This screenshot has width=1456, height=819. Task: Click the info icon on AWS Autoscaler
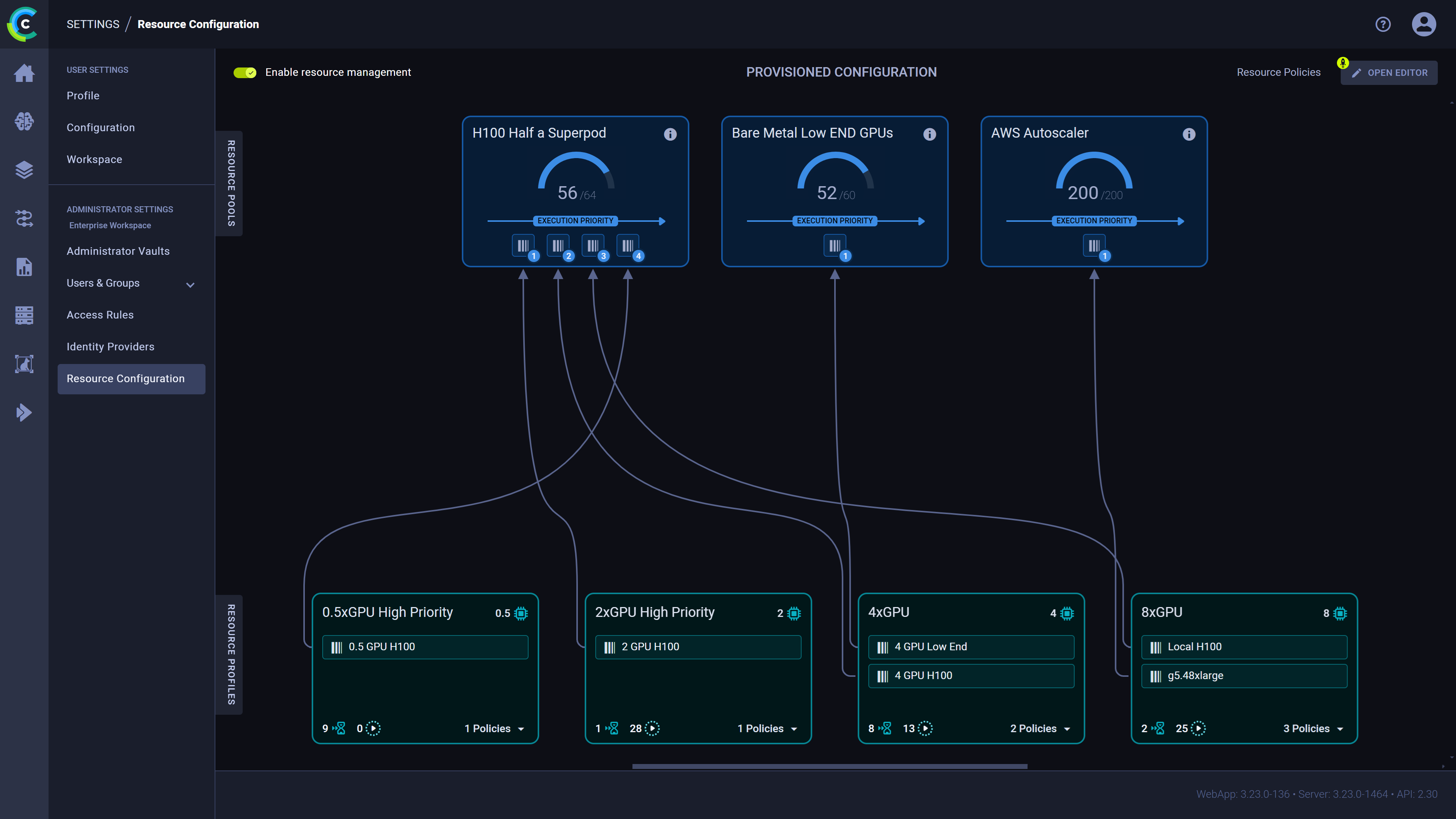click(x=1189, y=134)
